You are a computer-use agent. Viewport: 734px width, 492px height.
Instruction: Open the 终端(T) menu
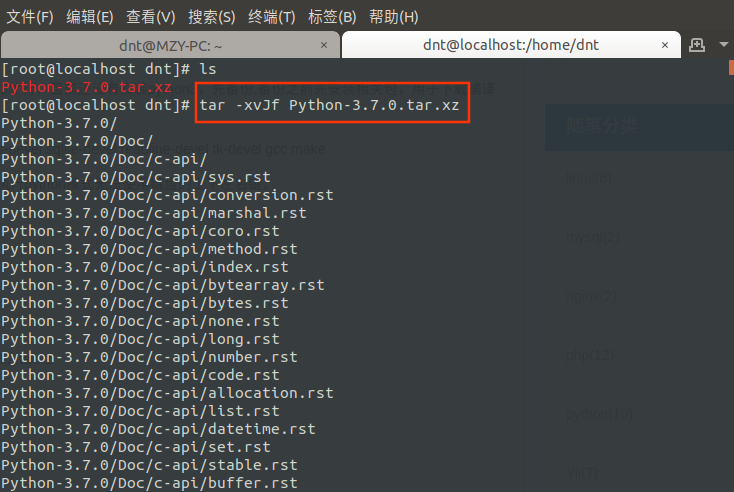(x=272, y=17)
